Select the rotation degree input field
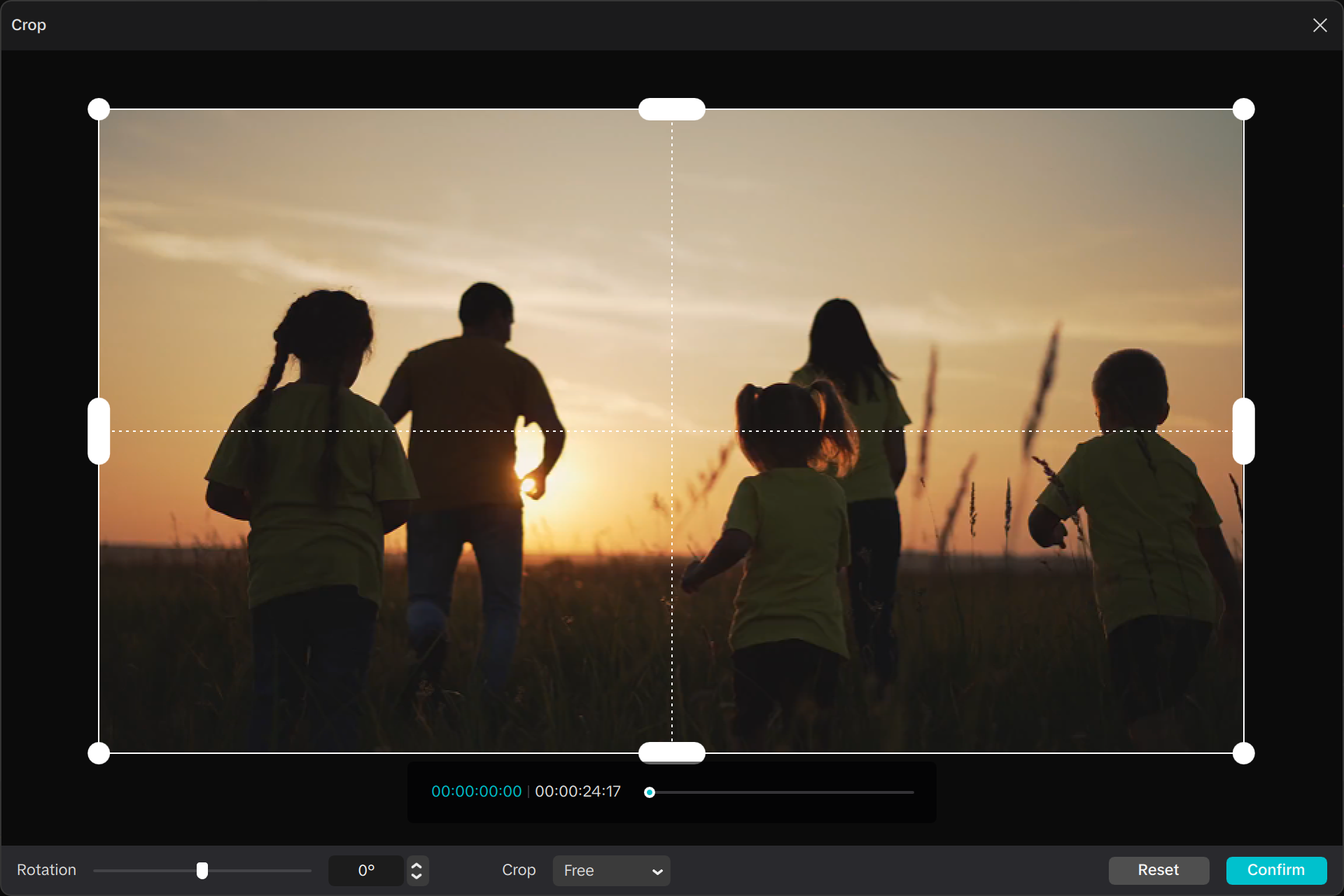The width and height of the screenshot is (1344, 896). 366,870
